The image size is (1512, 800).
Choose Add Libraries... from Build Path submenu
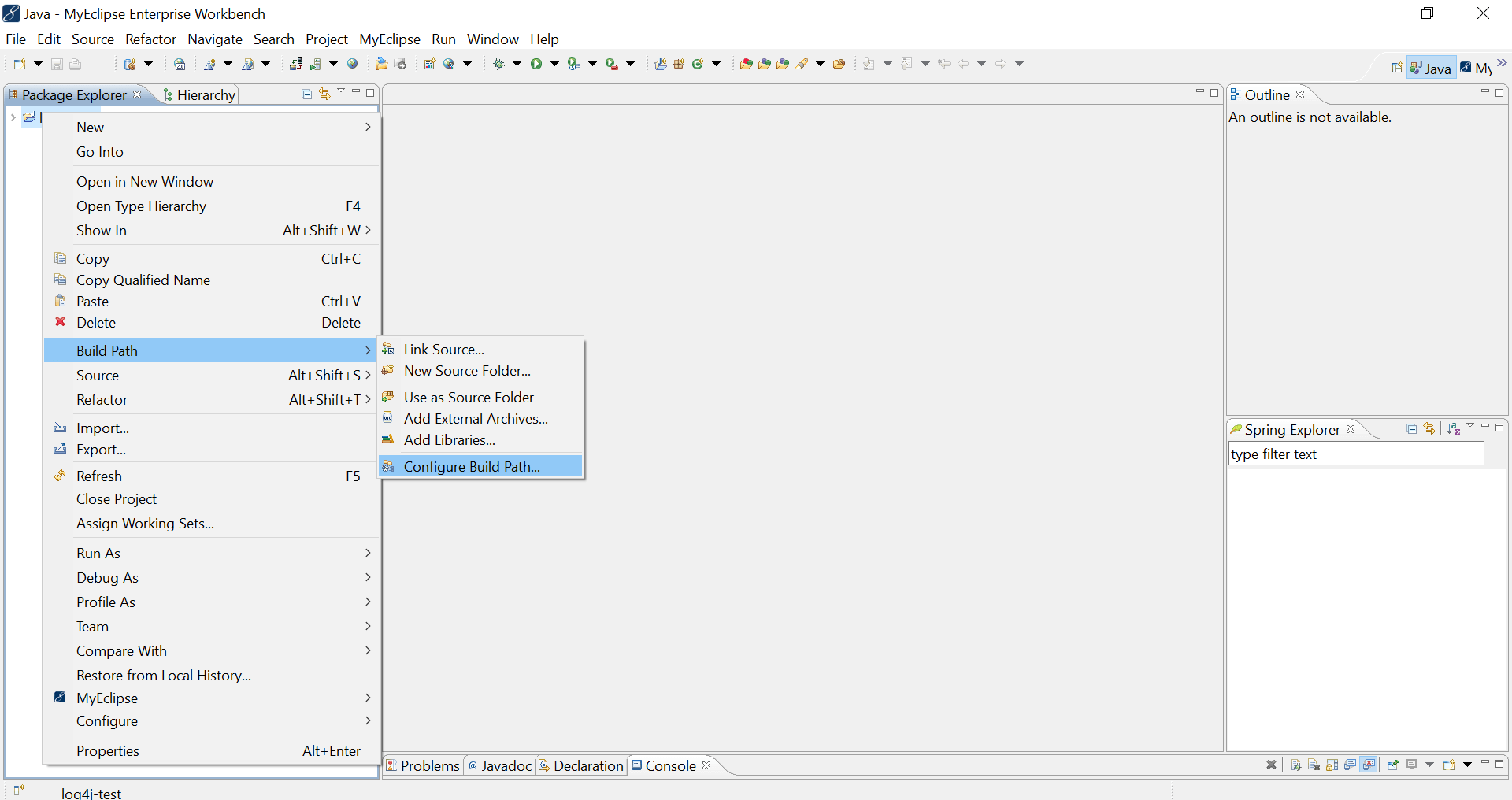[480, 440]
